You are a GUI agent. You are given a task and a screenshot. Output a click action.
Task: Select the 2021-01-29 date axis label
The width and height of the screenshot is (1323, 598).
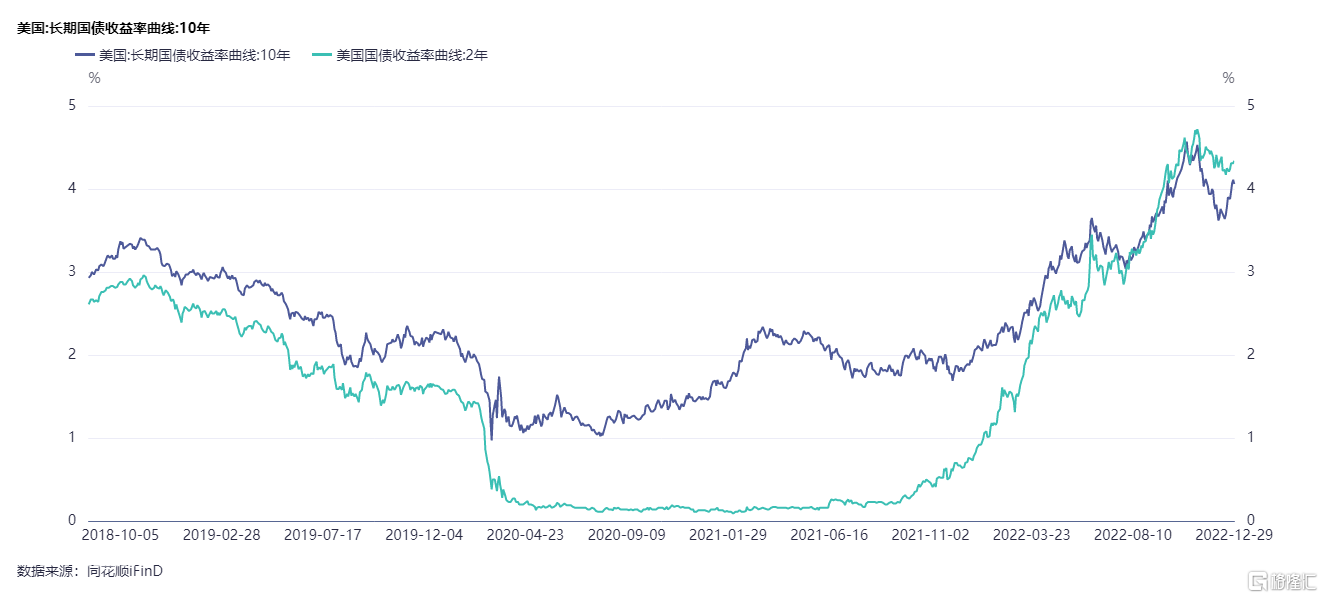click(x=727, y=535)
